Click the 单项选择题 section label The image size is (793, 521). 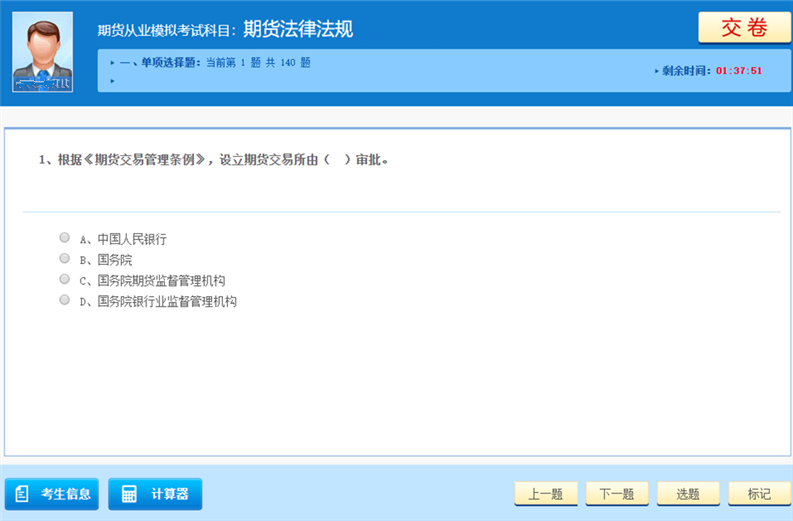point(160,63)
